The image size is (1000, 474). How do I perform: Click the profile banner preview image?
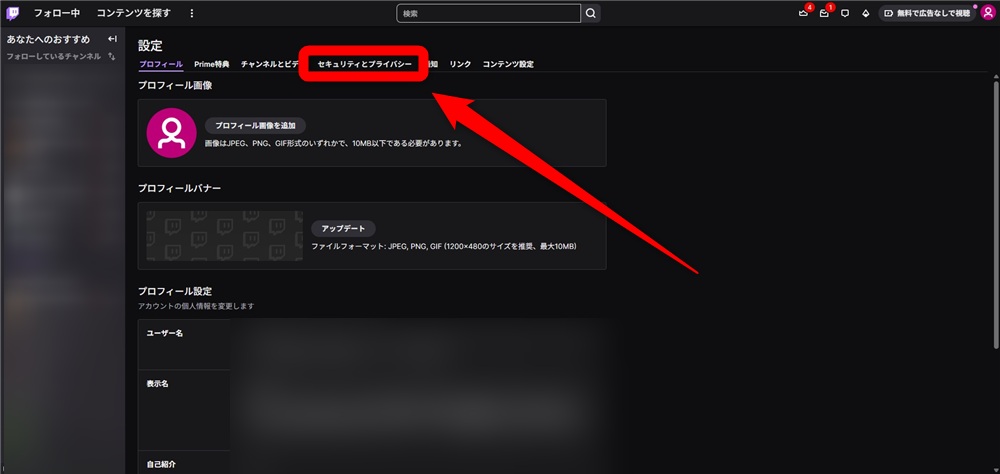224,235
